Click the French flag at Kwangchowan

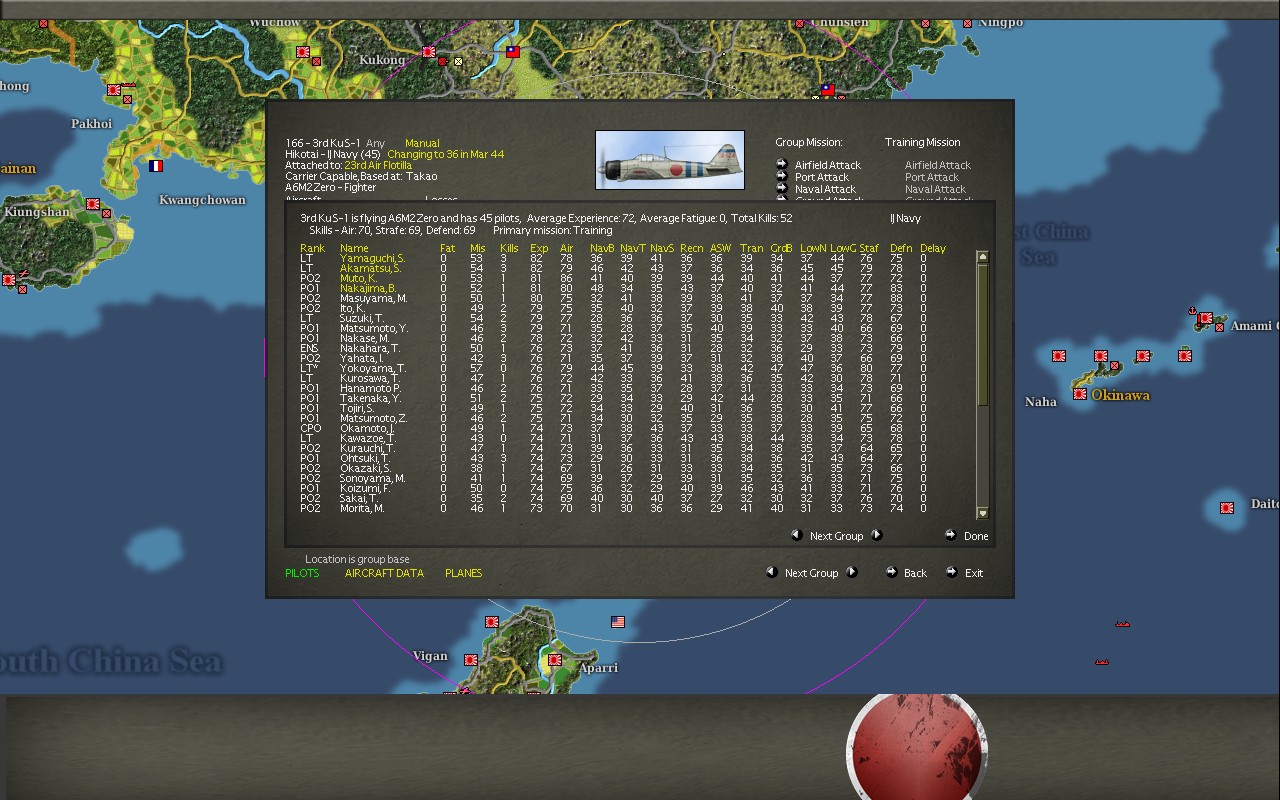point(156,166)
